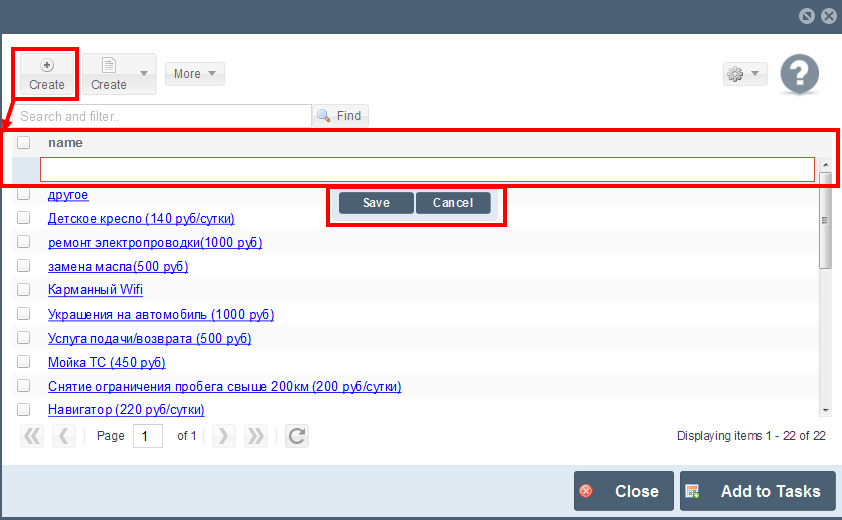Click the empty new name input field
The image size is (842, 520).
[x=427, y=170]
